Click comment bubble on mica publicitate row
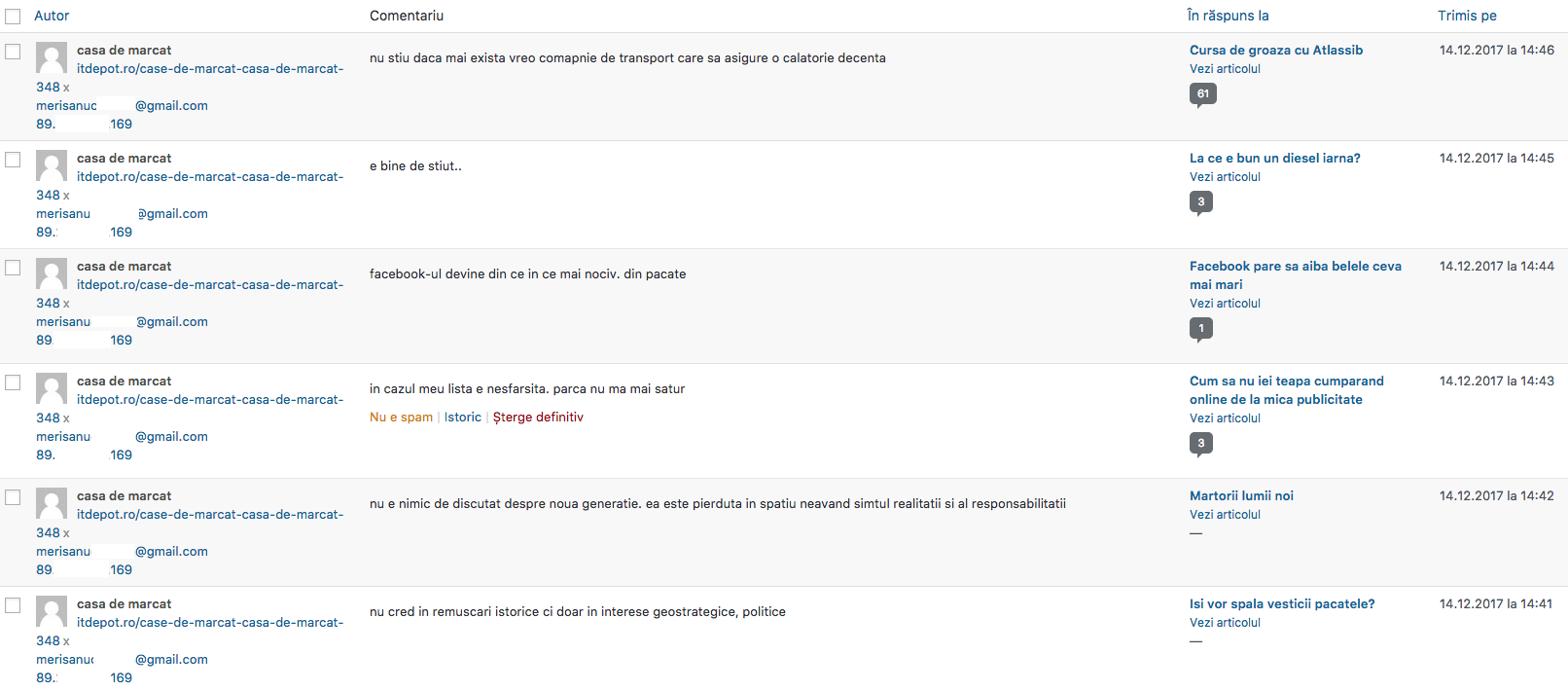Screen dimensions: 1568x691 [1200, 443]
